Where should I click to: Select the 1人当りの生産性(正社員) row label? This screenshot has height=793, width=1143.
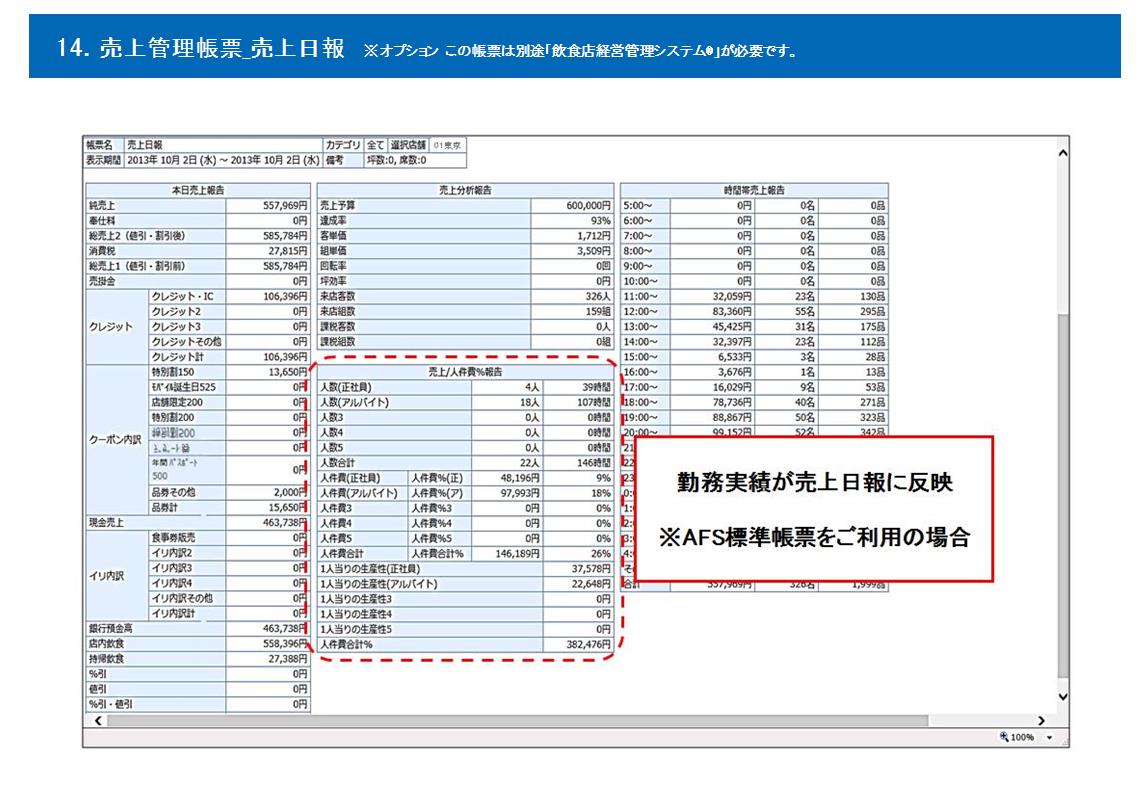430,569
